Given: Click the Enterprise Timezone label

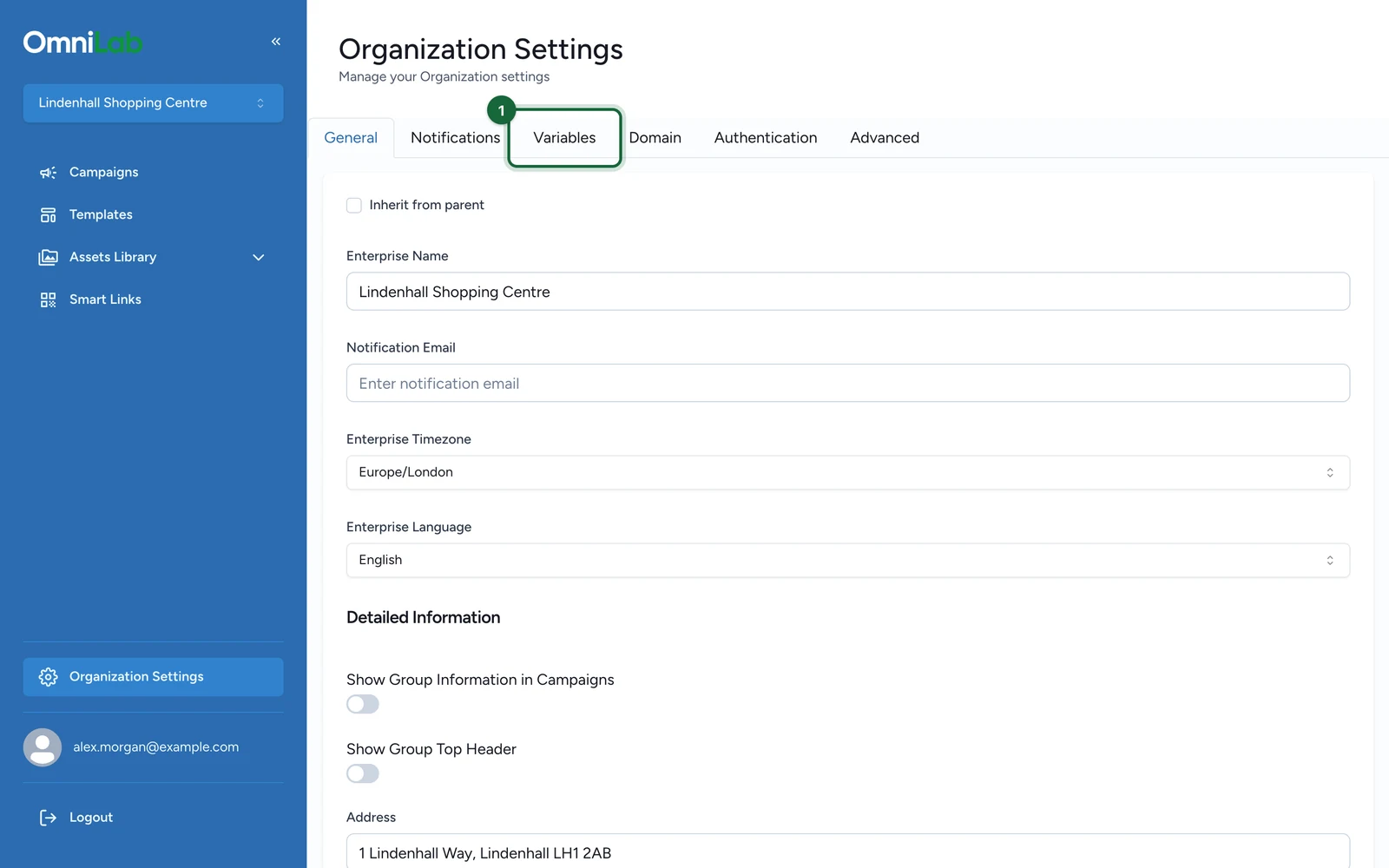Looking at the screenshot, I should (x=409, y=440).
